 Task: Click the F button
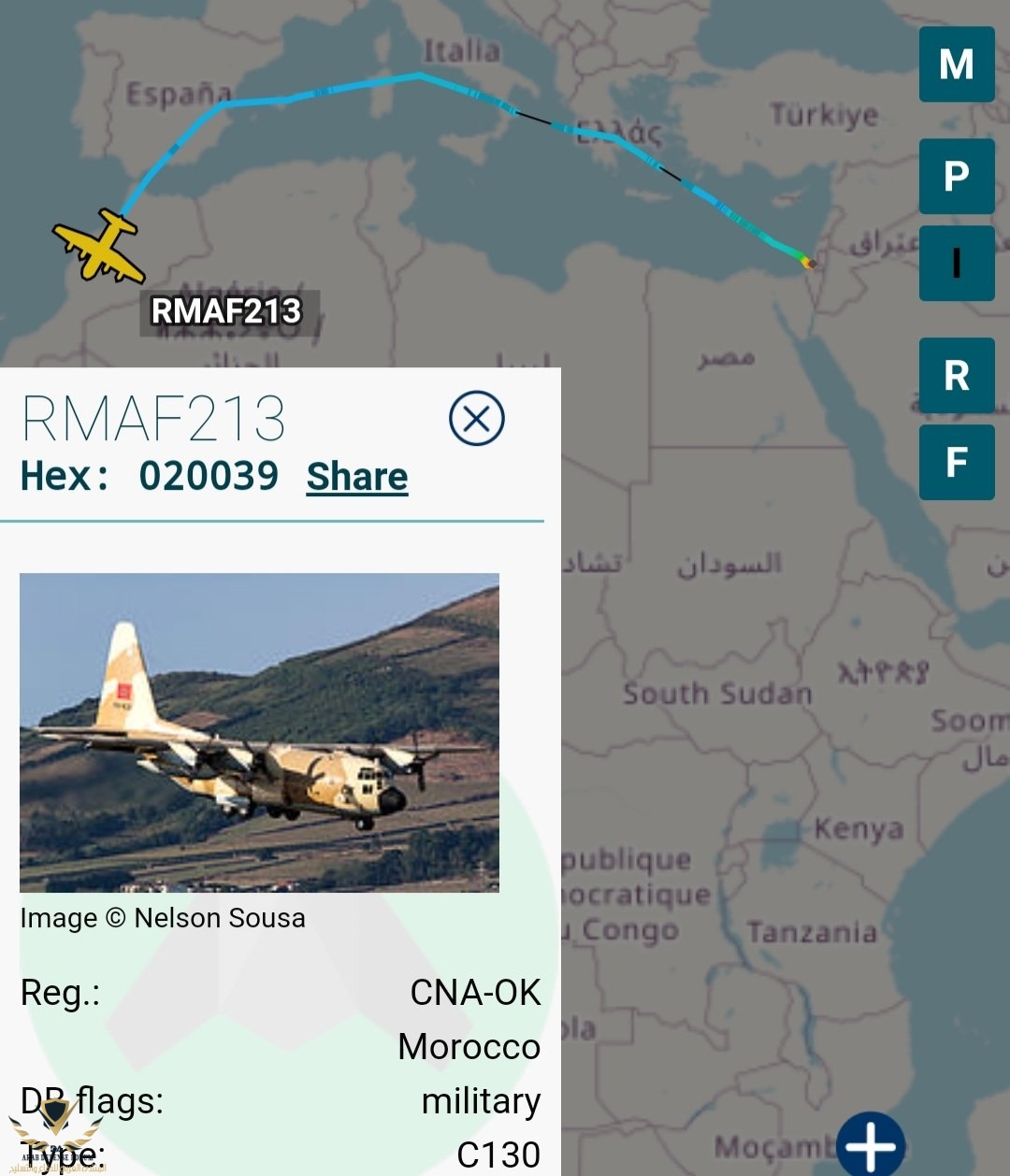tap(957, 462)
